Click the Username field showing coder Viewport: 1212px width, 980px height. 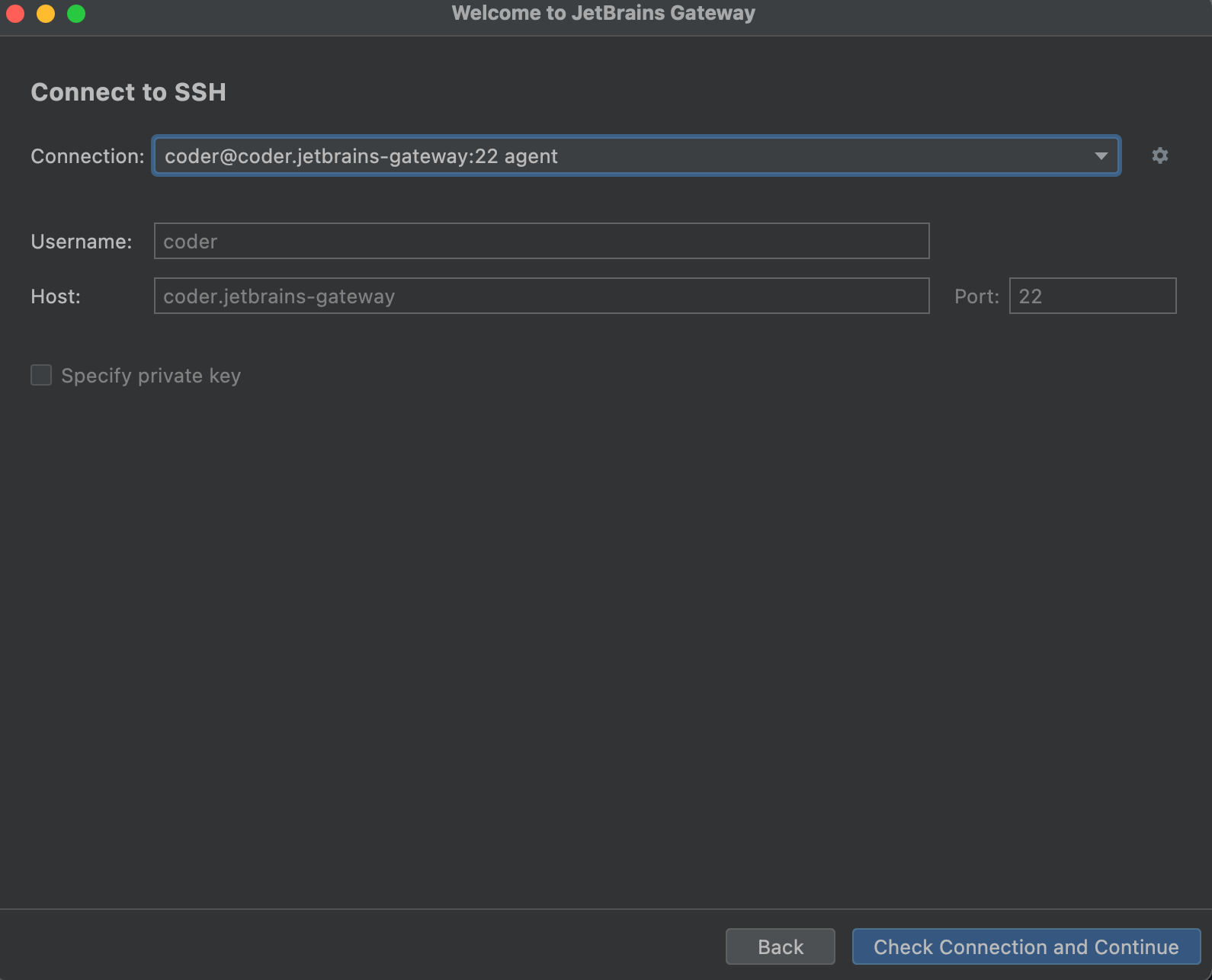click(541, 241)
